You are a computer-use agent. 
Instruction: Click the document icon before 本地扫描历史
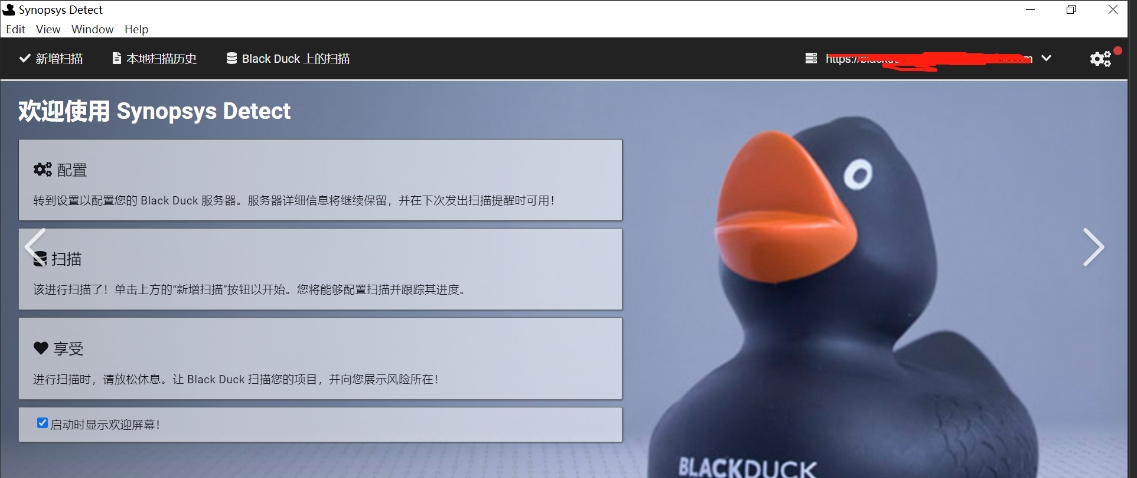[117, 58]
